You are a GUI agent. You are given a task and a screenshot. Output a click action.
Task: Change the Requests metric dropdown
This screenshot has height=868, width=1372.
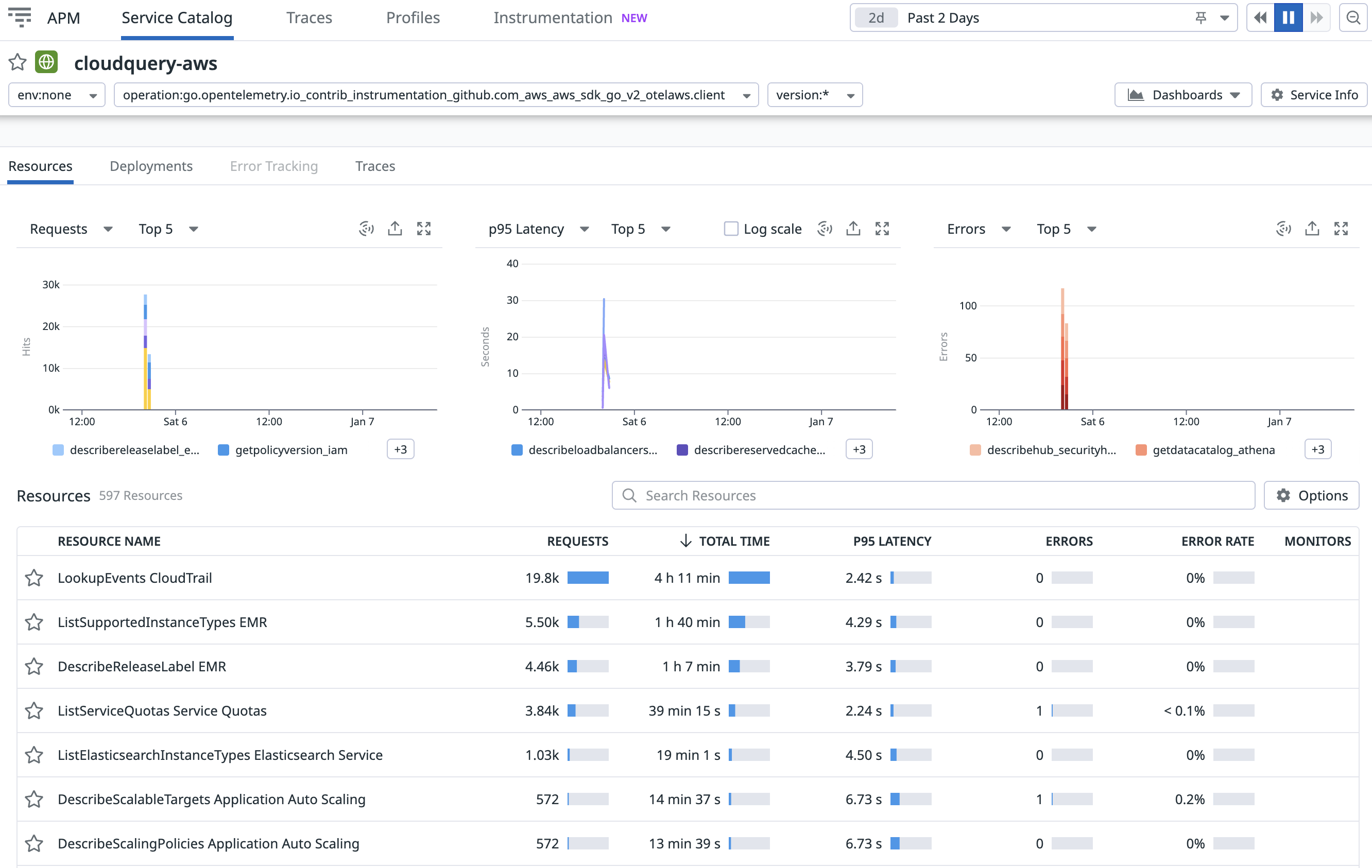[x=72, y=229]
